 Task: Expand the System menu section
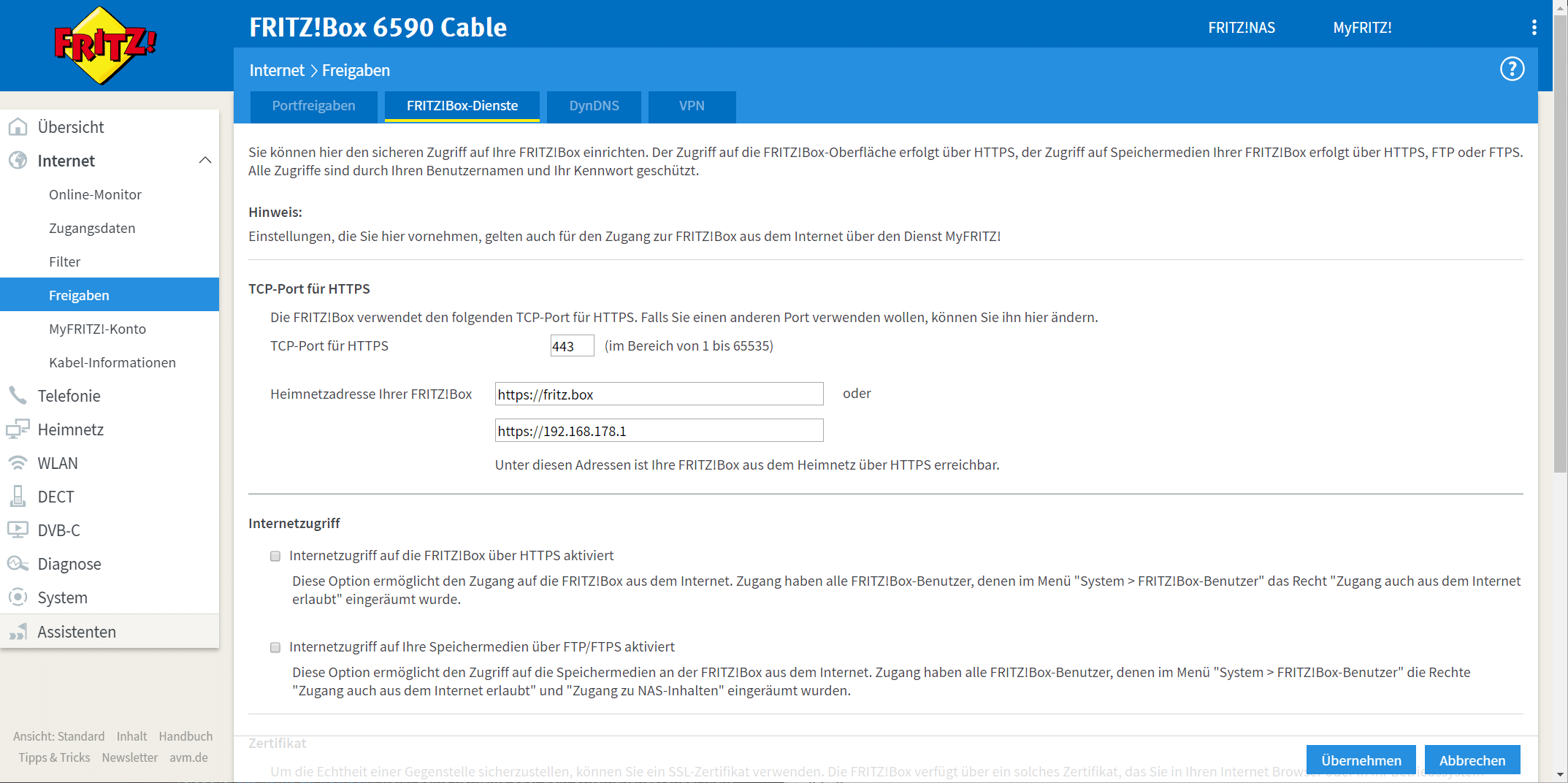pyautogui.click(x=62, y=597)
